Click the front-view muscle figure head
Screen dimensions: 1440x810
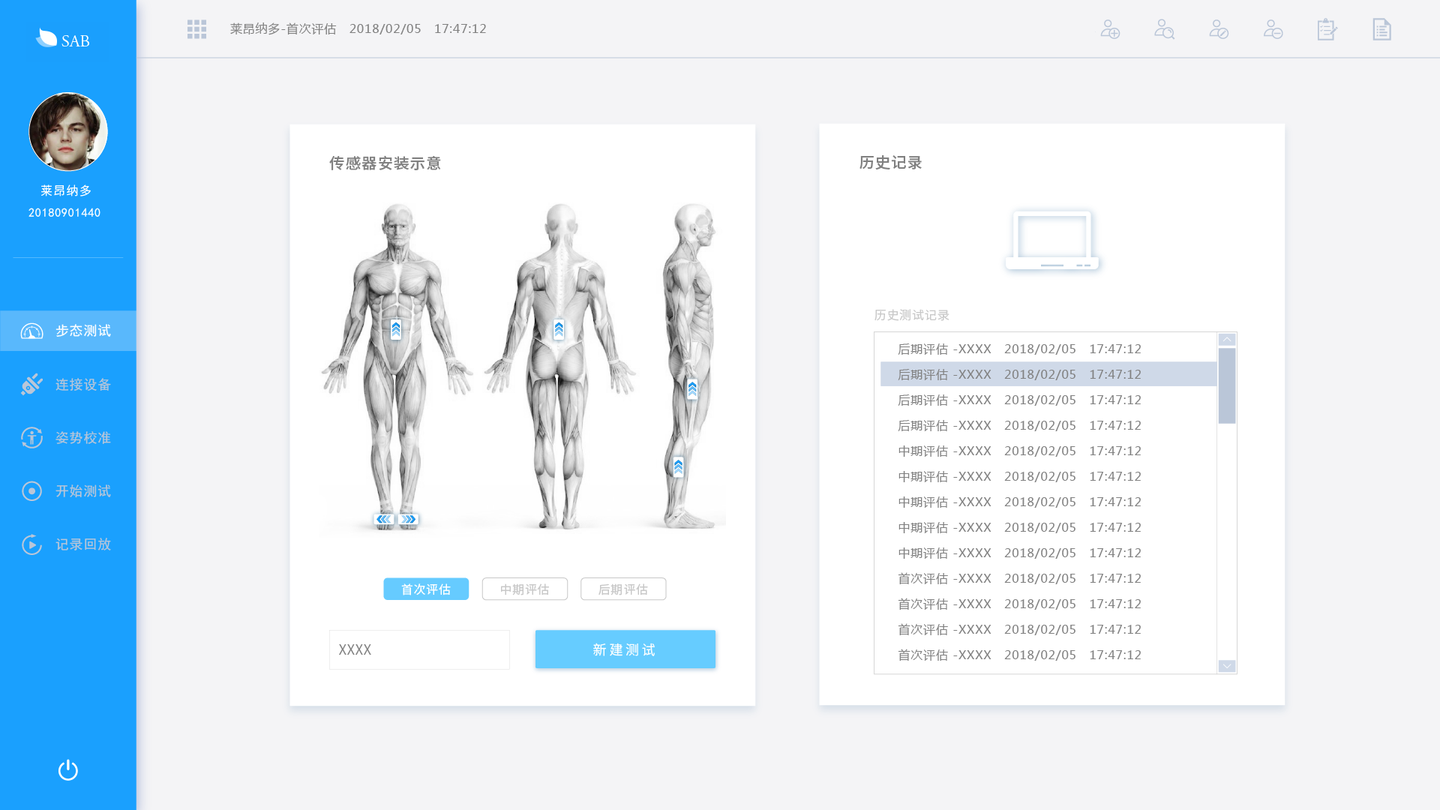[398, 223]
